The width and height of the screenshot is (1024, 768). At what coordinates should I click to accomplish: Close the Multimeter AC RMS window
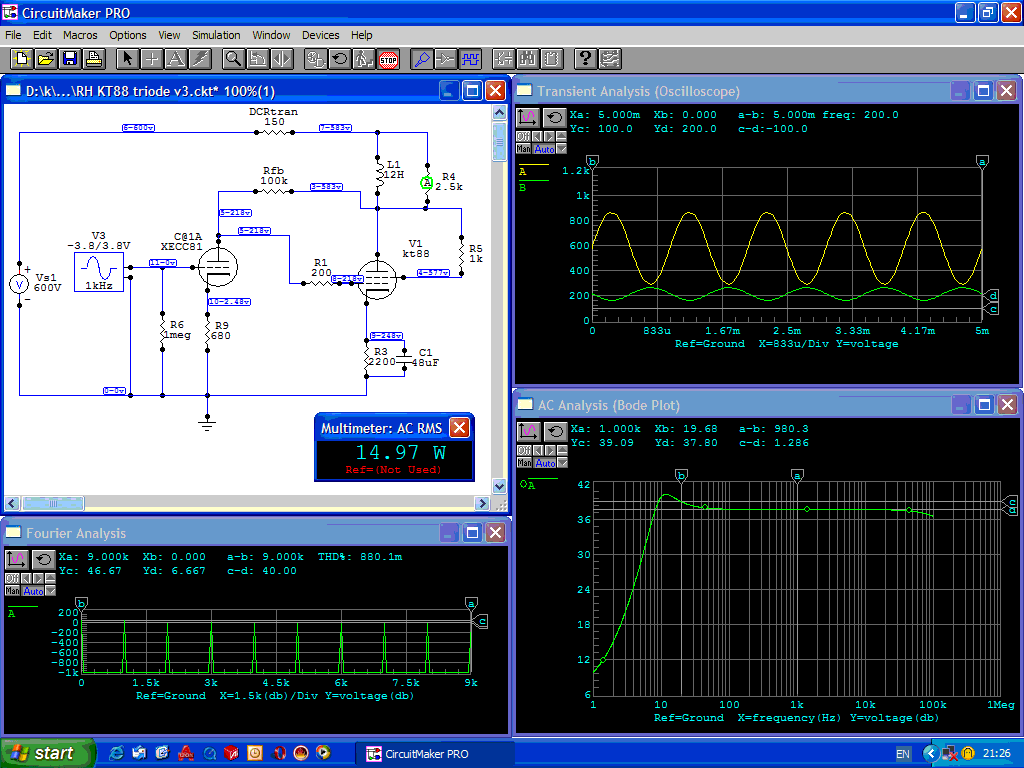pyautogui.click(x=460, y=428)
